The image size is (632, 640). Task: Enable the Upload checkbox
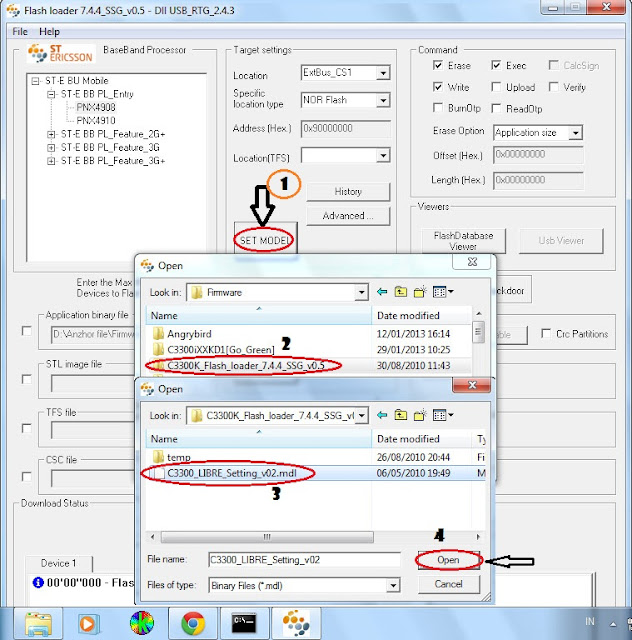pos(496,87)
